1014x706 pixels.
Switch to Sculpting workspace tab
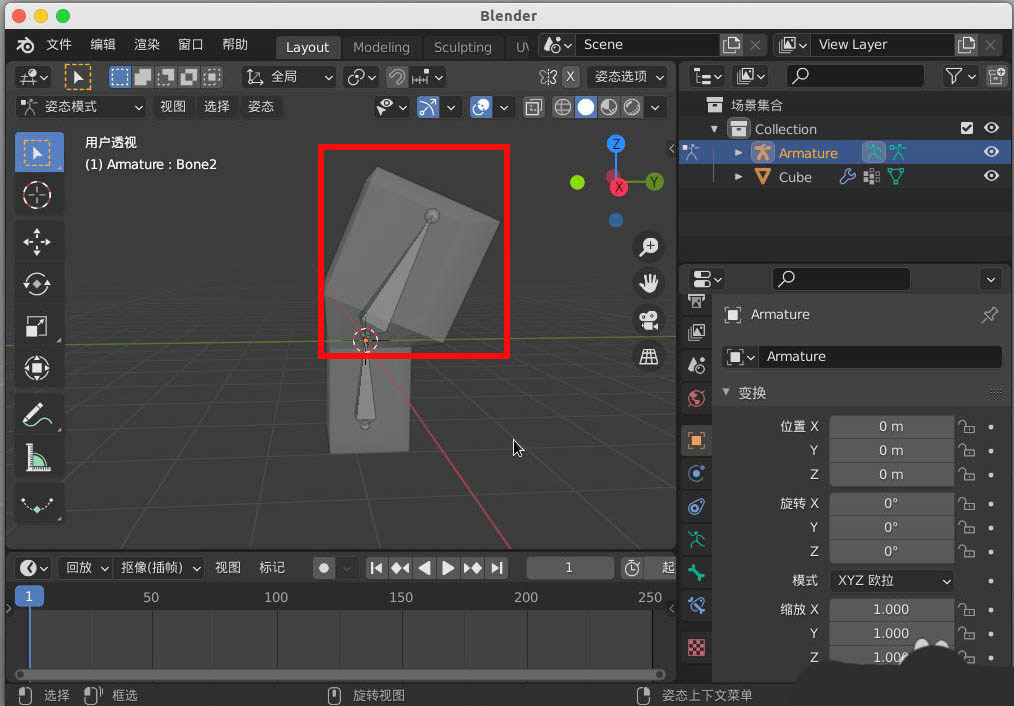click(462, 47)
